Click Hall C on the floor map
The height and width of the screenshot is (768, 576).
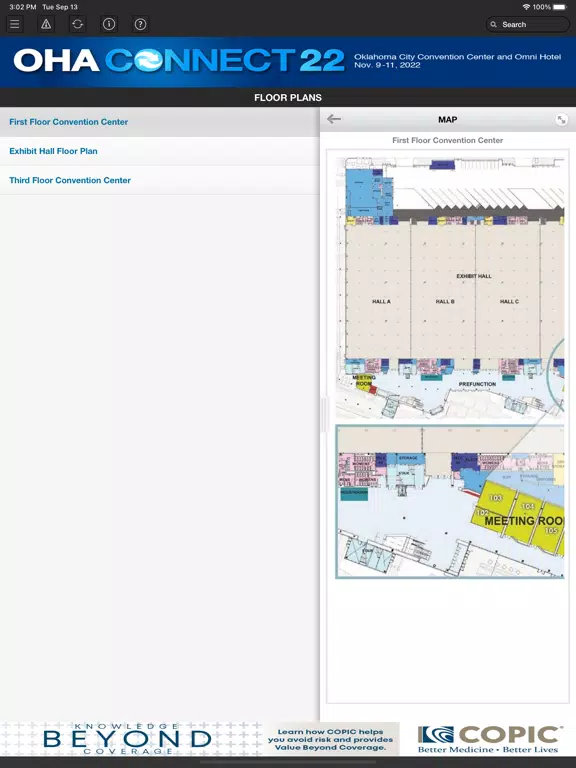tap(509, 302)
